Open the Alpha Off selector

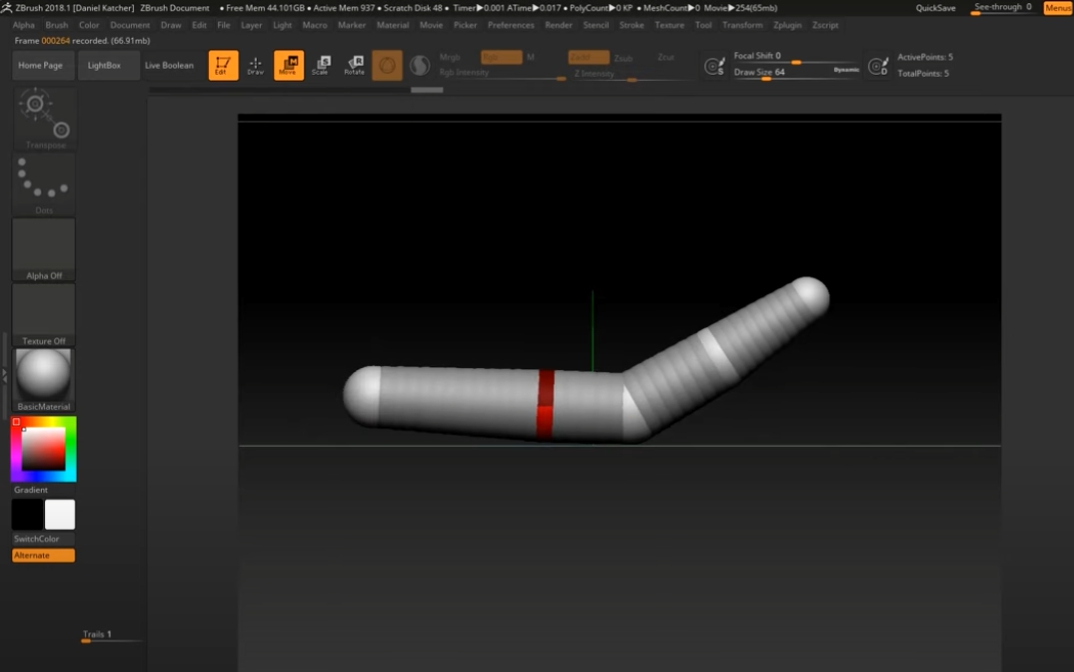tap(44, 249)
